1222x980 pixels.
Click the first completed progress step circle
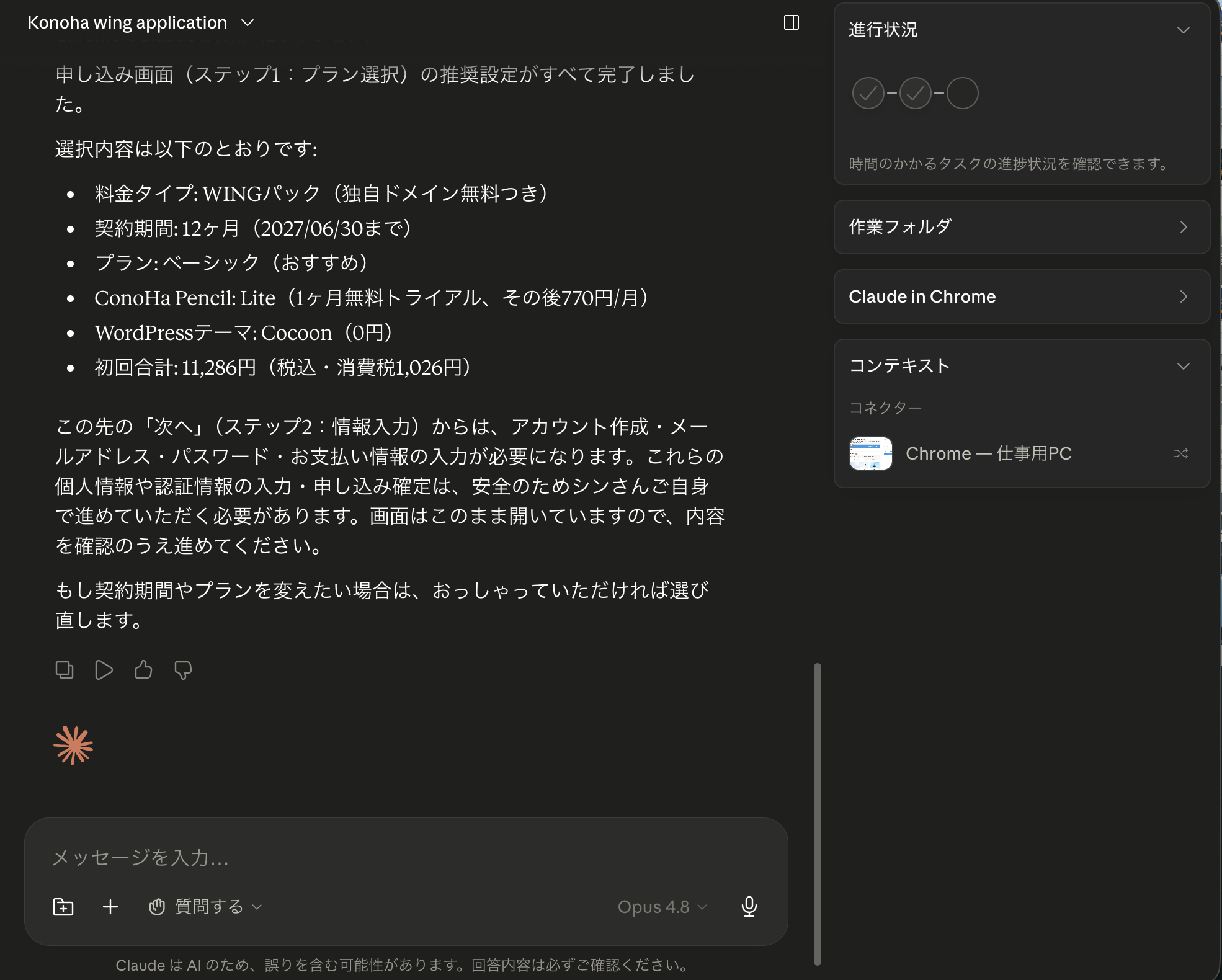pyautogui.click(x=868, y=93)
